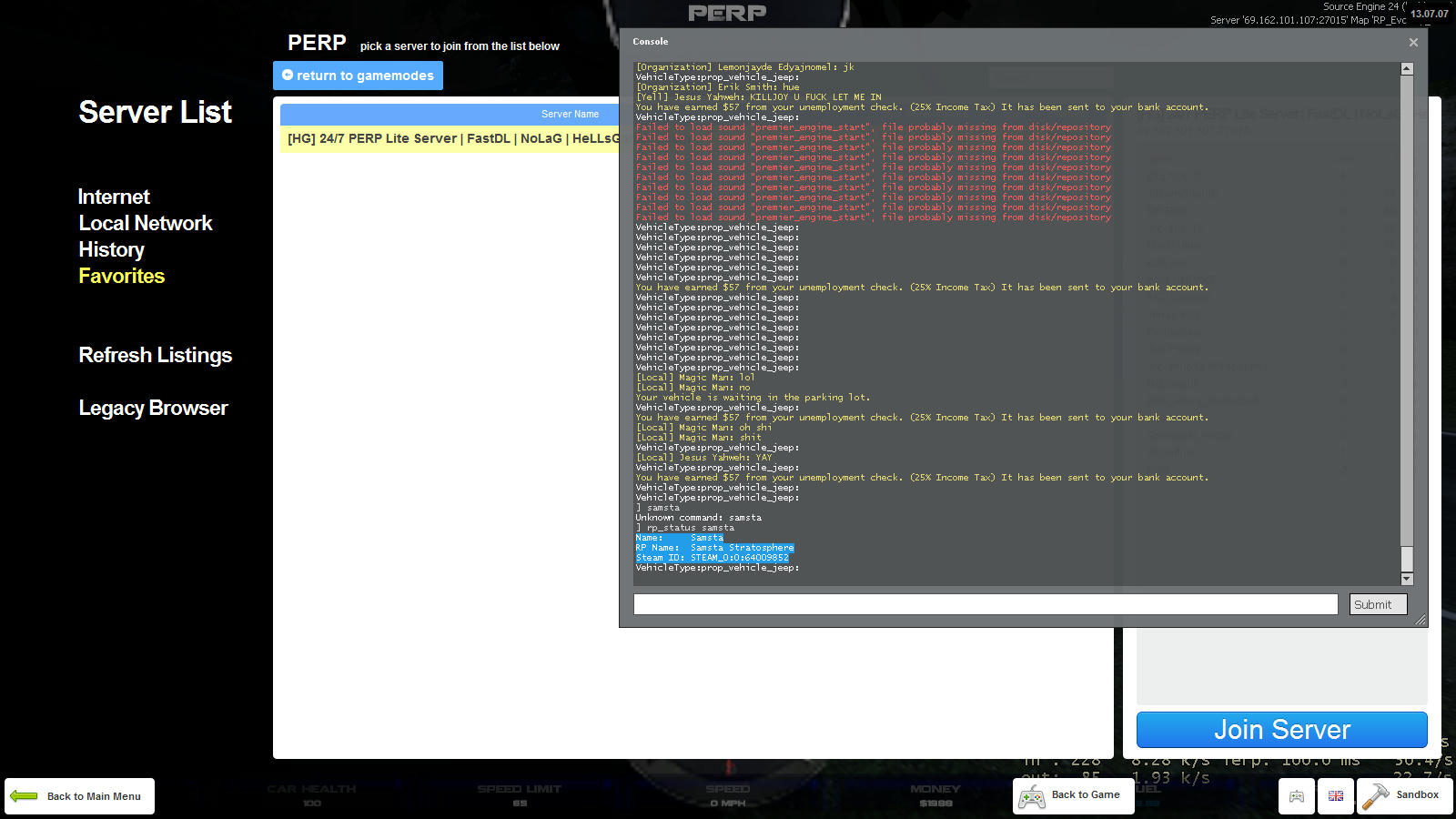Click the PERP gamemode title
This screenshot has width=1456, height=819.
(317, 43)
